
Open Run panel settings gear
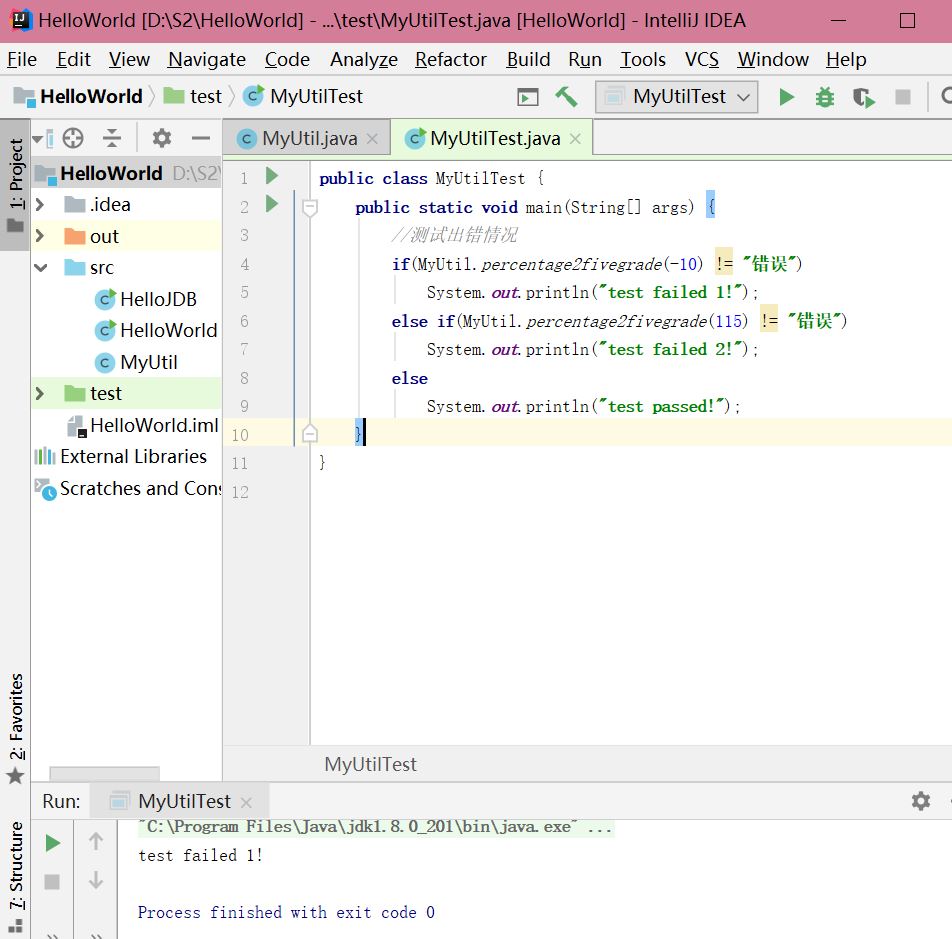[920, 801]
